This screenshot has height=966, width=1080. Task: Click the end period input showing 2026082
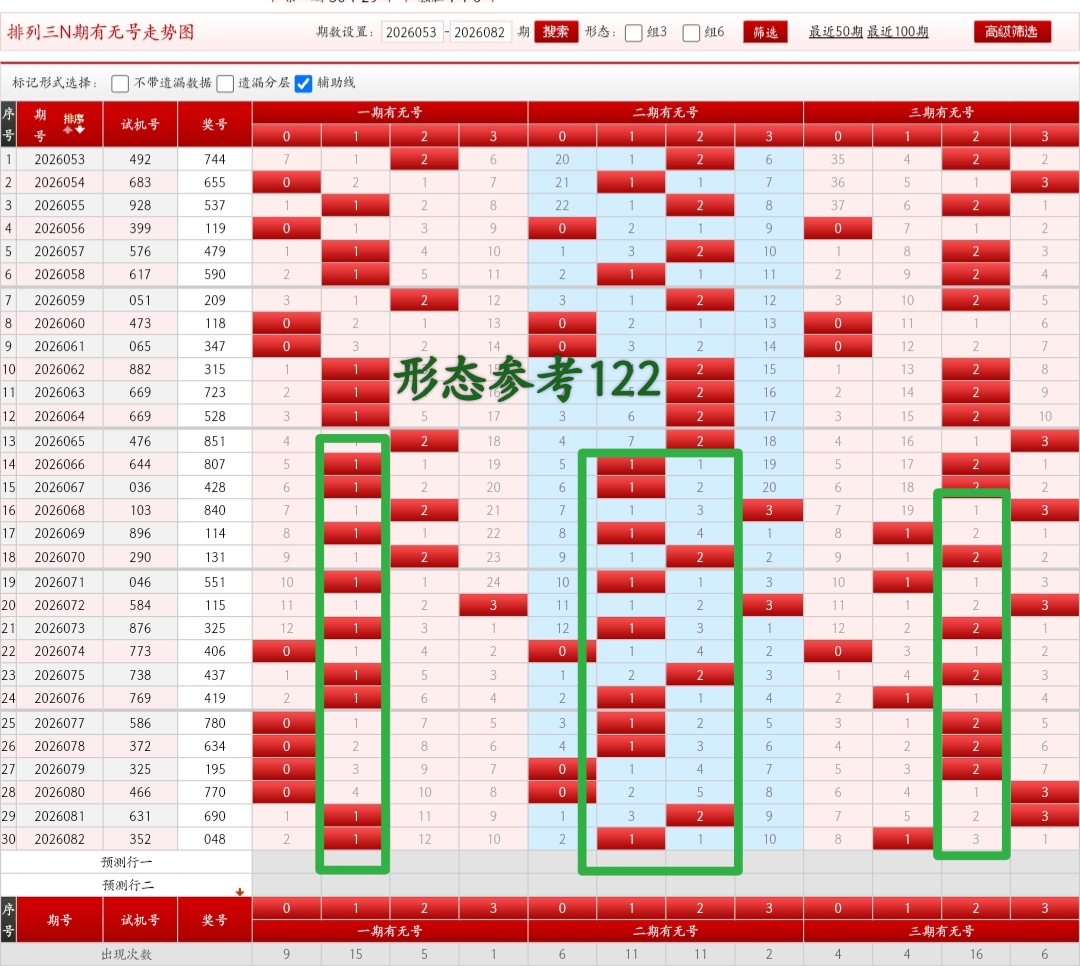tap(479, 31)
